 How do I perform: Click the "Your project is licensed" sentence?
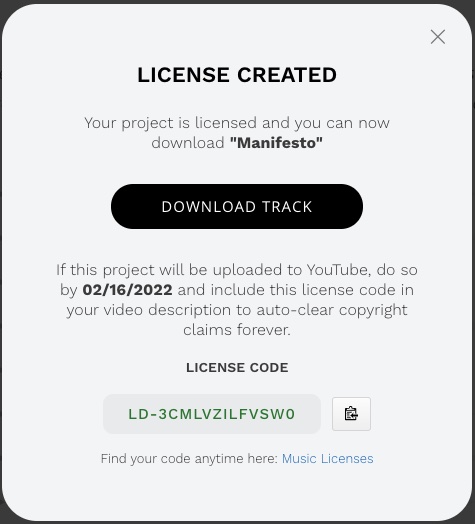pyautogui.click(x=170, y=123)
